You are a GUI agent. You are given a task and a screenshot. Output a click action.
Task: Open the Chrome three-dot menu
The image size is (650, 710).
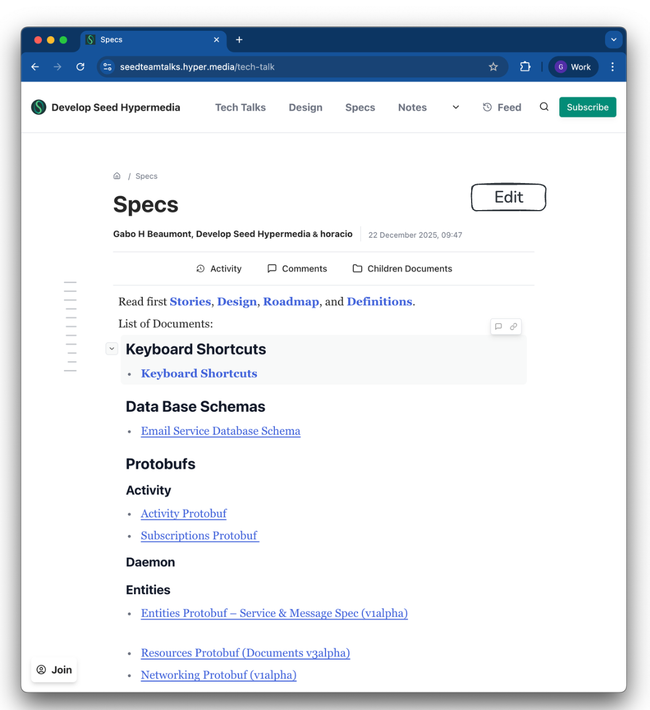[613, 67]
